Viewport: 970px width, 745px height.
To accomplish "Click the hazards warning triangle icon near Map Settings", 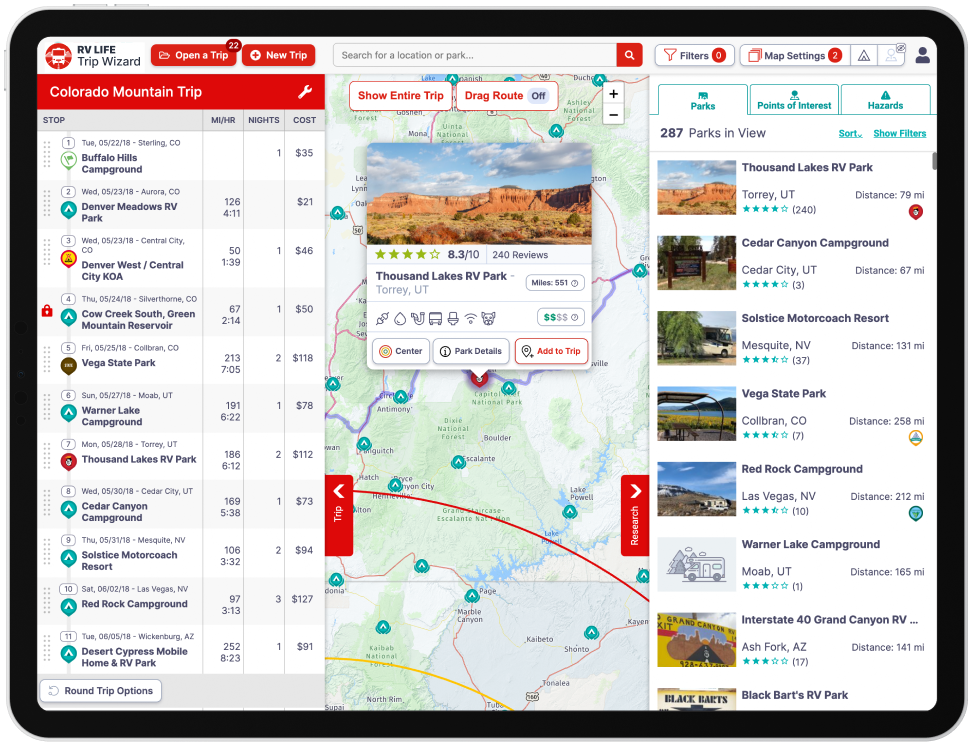I will (864, 55).
